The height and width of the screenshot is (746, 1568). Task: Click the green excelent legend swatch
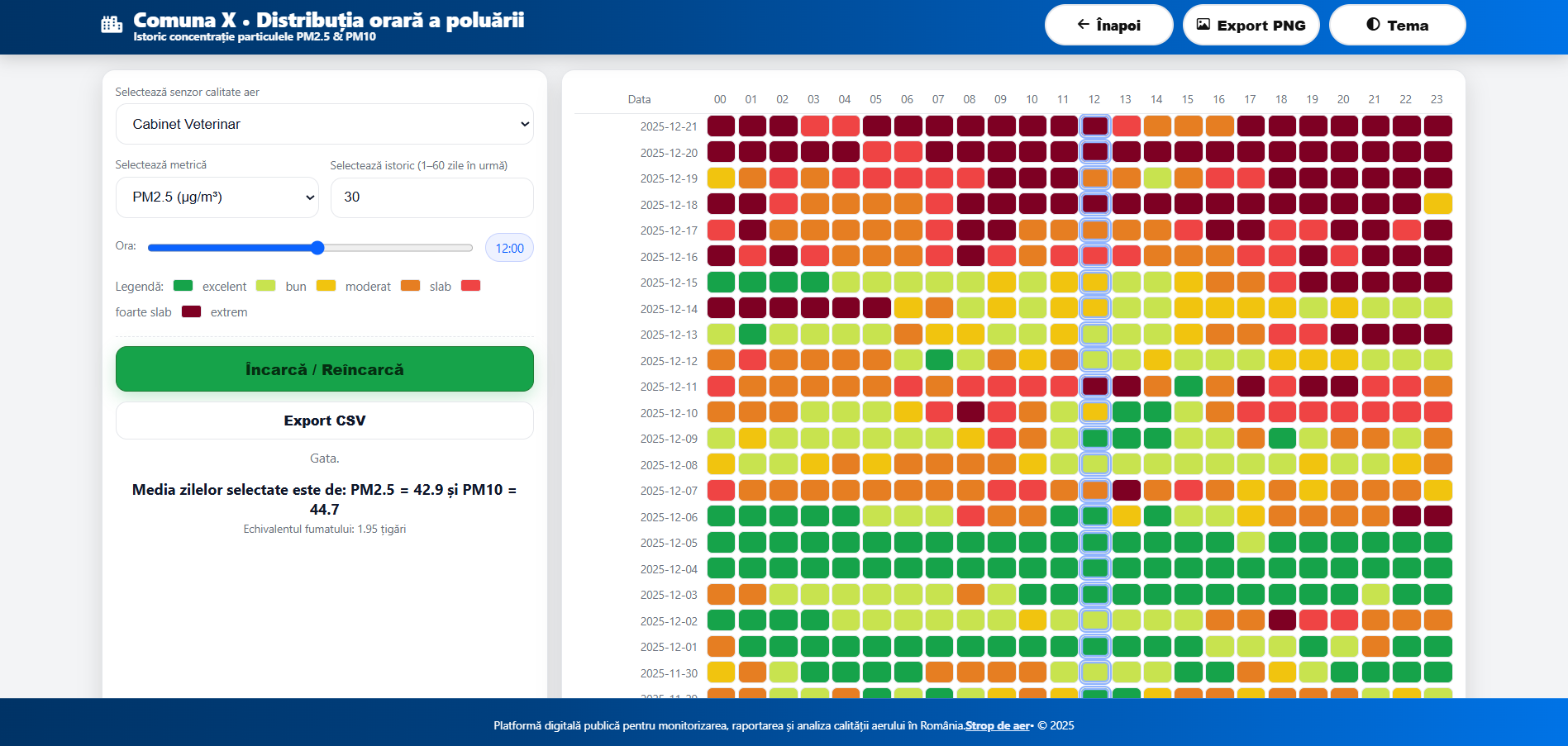(183, 286)
